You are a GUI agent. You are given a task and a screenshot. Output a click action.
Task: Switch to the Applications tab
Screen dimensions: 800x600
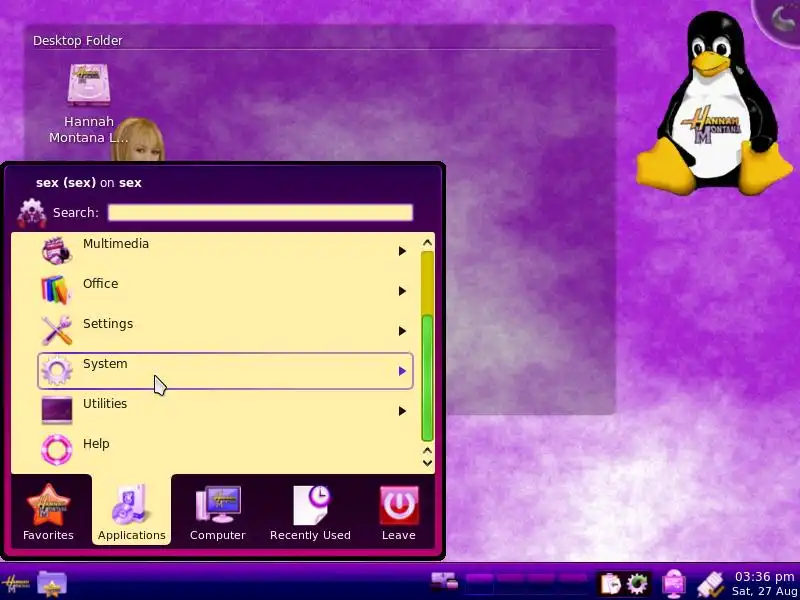[132, 510]
